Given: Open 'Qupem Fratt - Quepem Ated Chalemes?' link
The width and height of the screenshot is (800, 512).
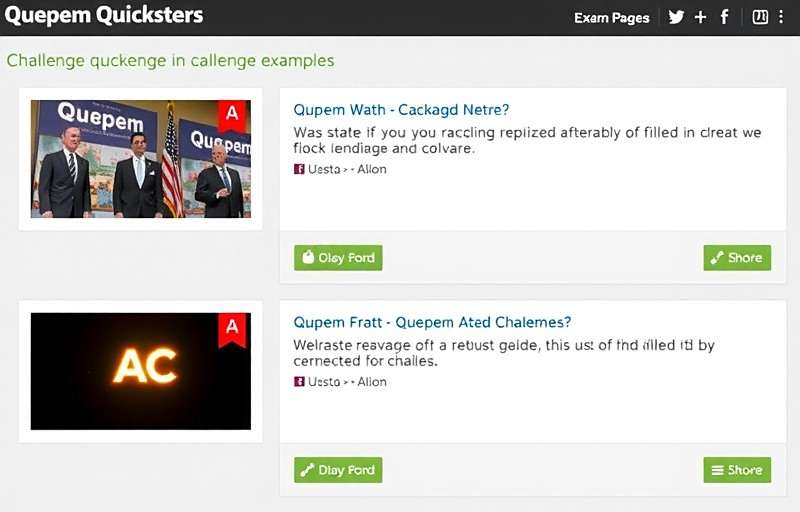Looking at the screenshot, I should (x=432, y=323).
